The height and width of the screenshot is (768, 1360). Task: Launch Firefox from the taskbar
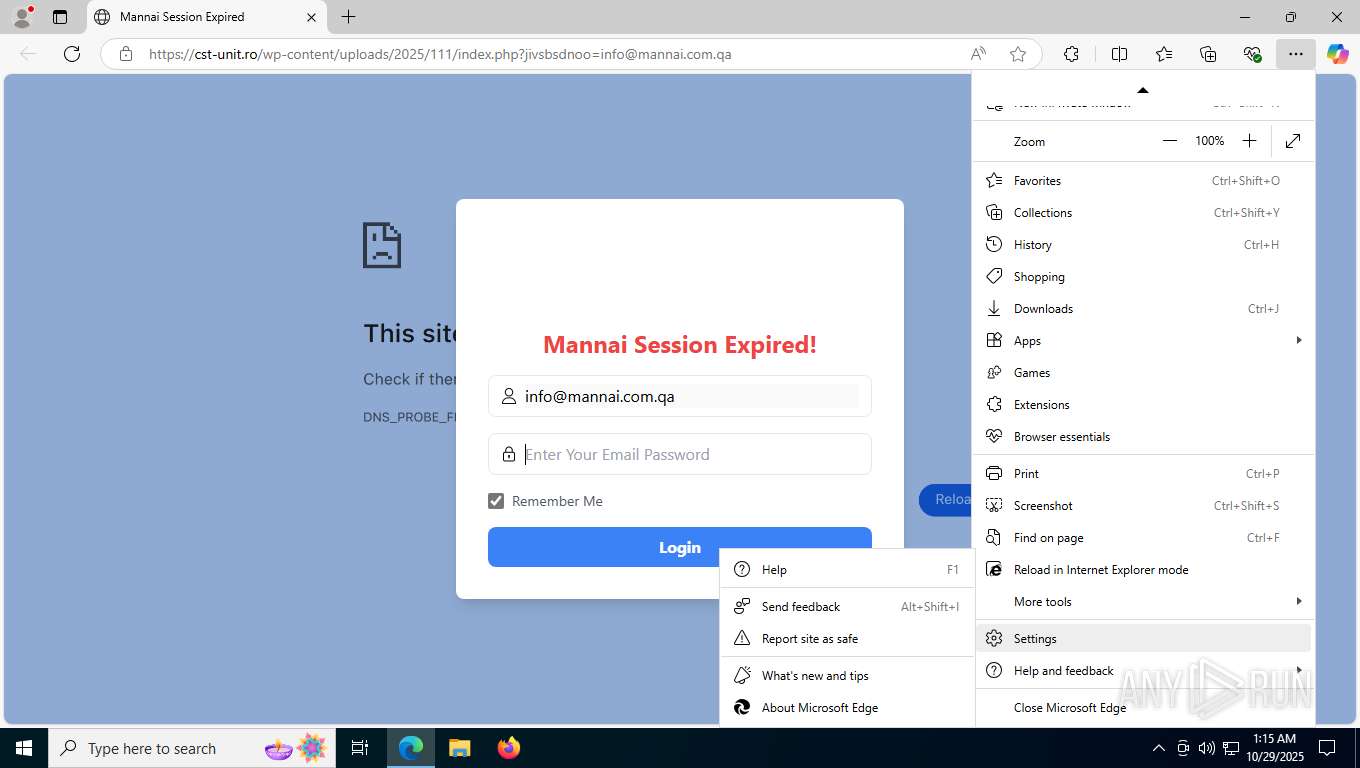pyautogui.click(x=508, y=748)
